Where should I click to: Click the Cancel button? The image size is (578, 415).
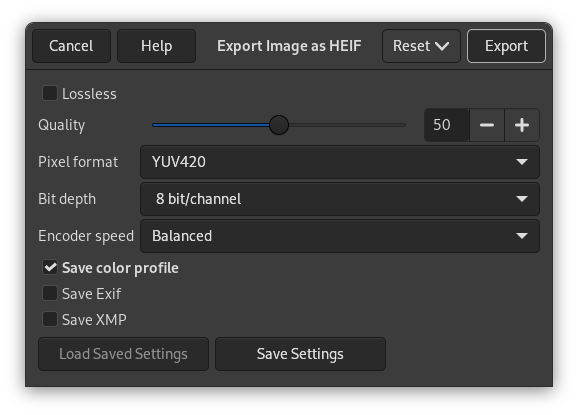click(x=71, y=46)
